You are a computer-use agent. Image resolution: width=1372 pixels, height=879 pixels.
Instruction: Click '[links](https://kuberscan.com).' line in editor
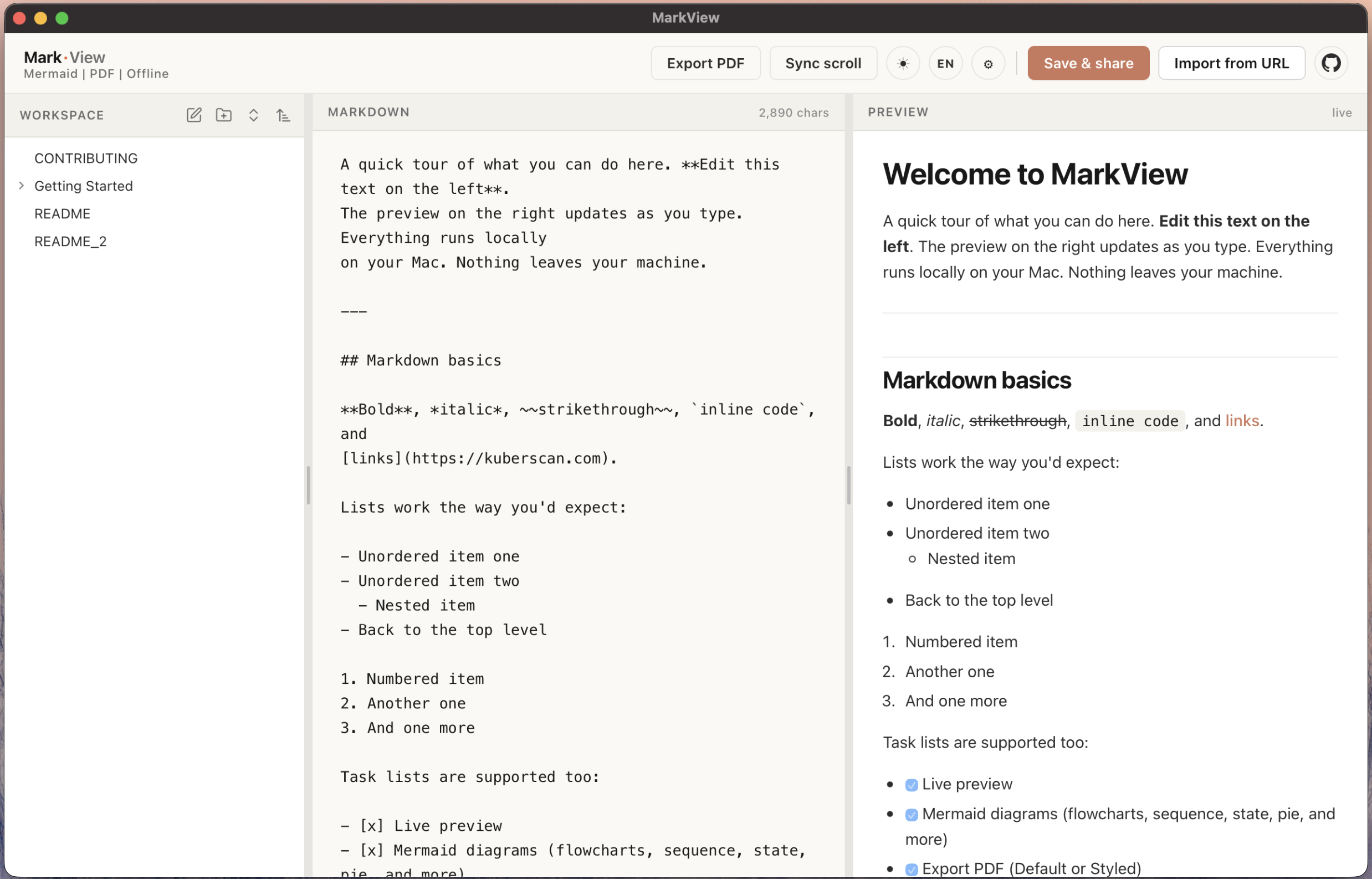coord(479,458)
